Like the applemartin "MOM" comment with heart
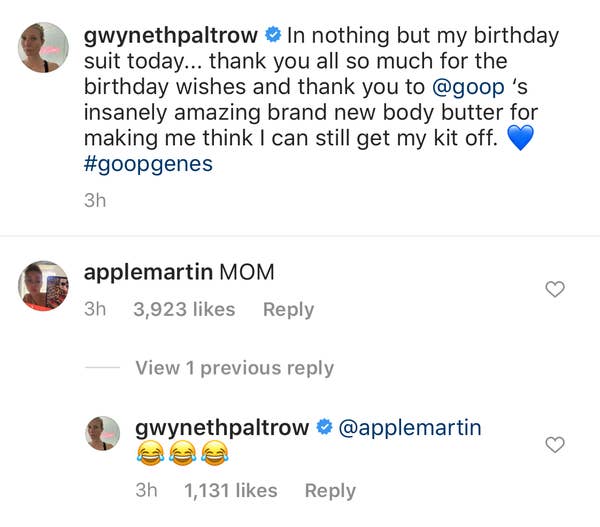 pyautogui.click(x=554, y=290)
